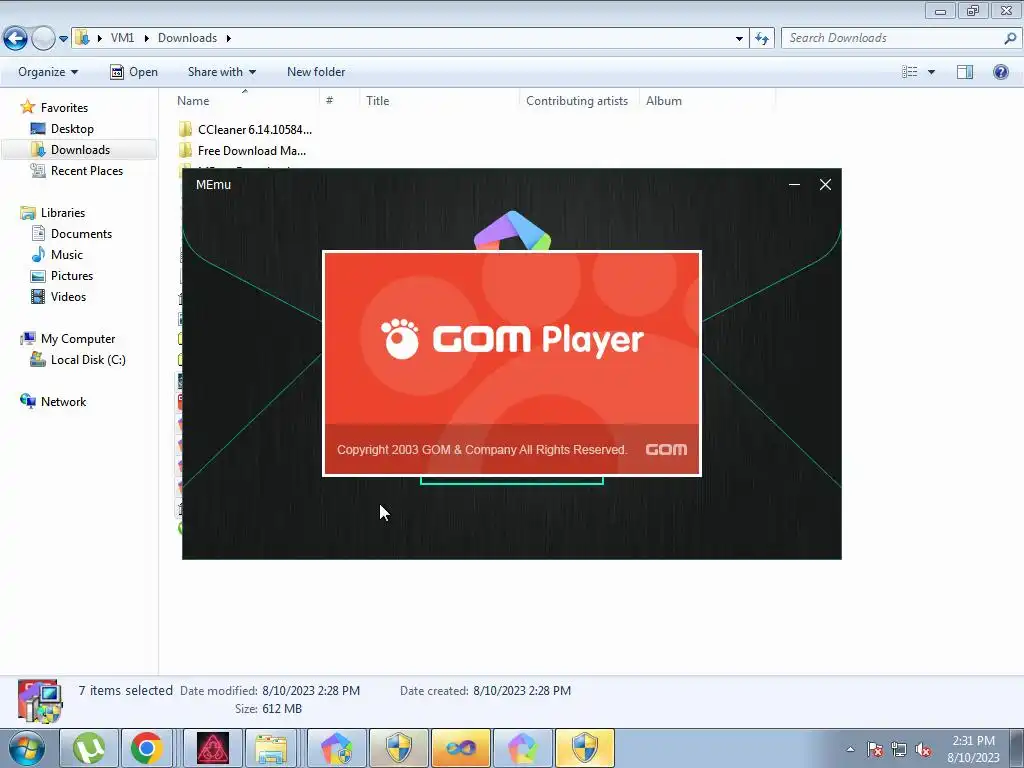Open Explorer help question mark icon
The image size is (1024, 768).
1000,72
